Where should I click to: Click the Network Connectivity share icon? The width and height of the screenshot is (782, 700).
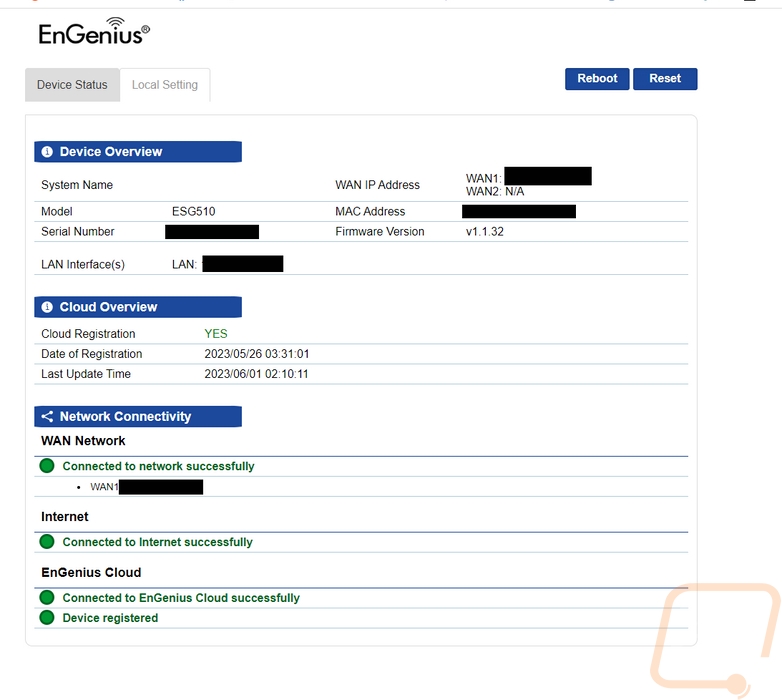pyautogui.click(x=47, y=416)
